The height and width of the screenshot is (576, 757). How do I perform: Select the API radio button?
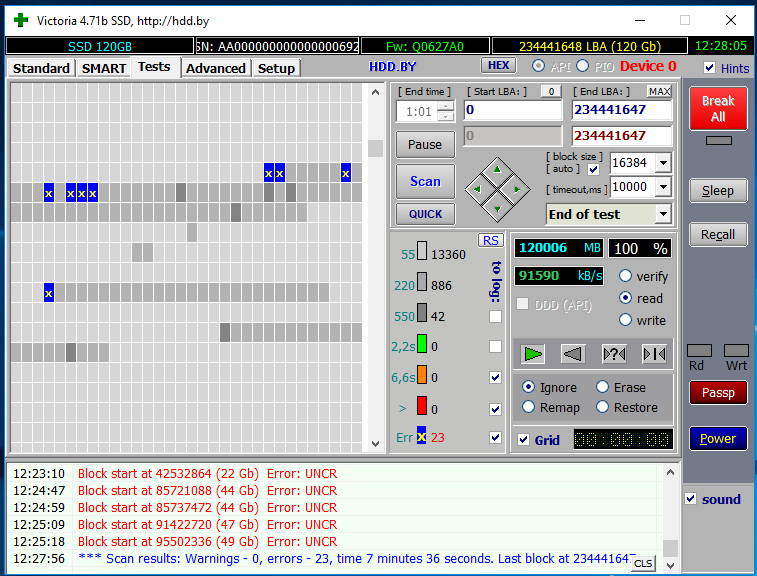[538, 66]
